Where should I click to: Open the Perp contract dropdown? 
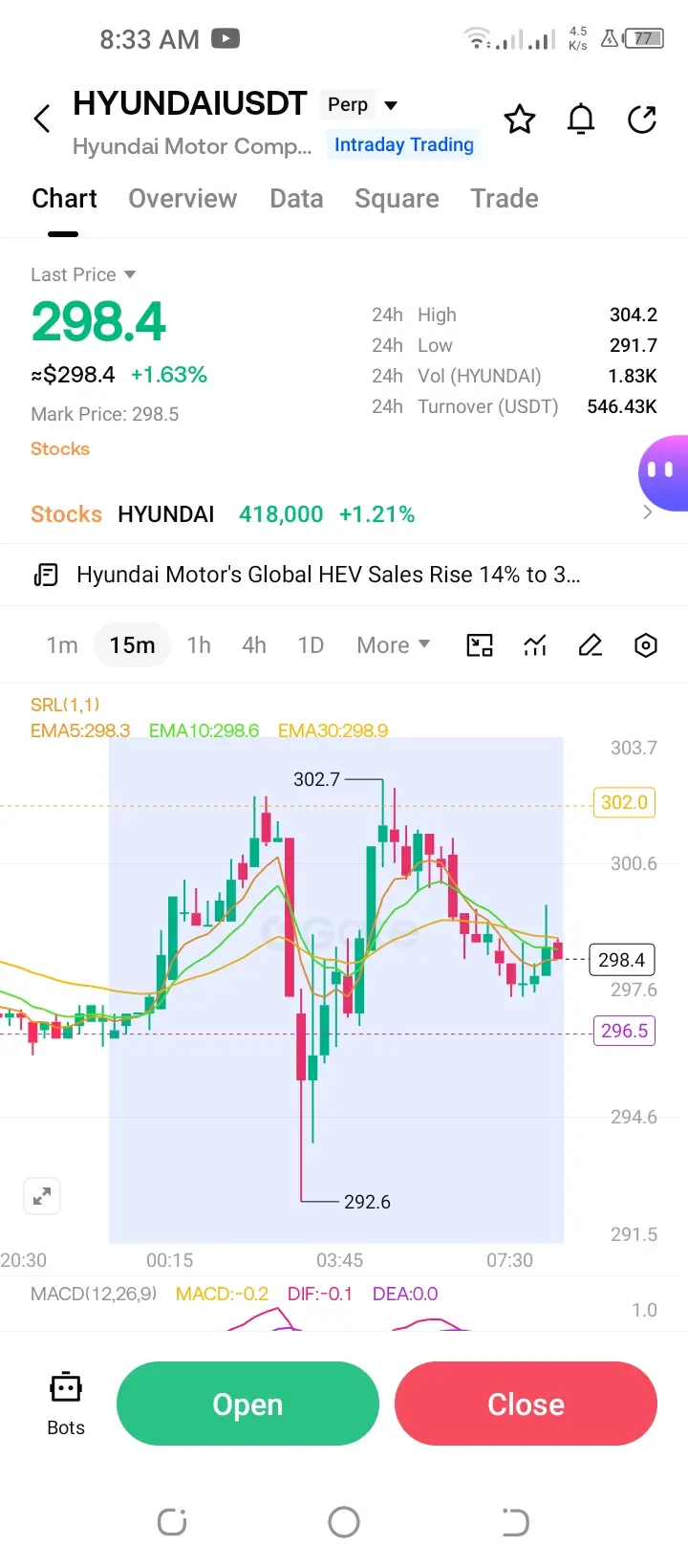361,105
